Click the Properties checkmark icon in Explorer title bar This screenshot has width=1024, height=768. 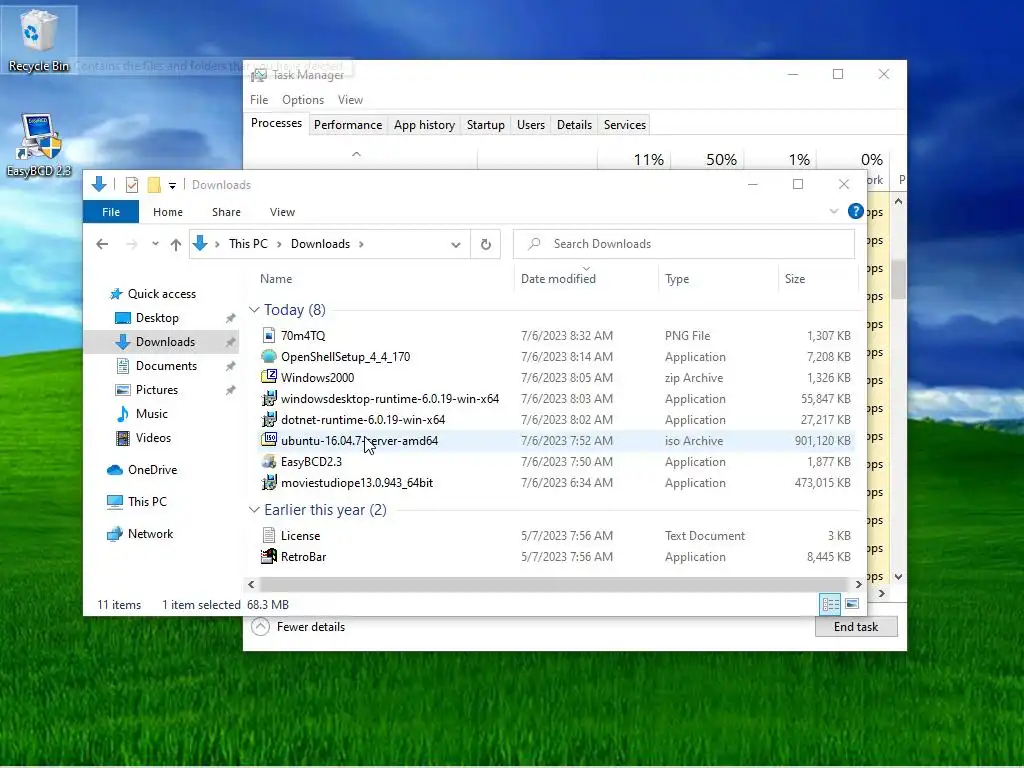point(131,185)
